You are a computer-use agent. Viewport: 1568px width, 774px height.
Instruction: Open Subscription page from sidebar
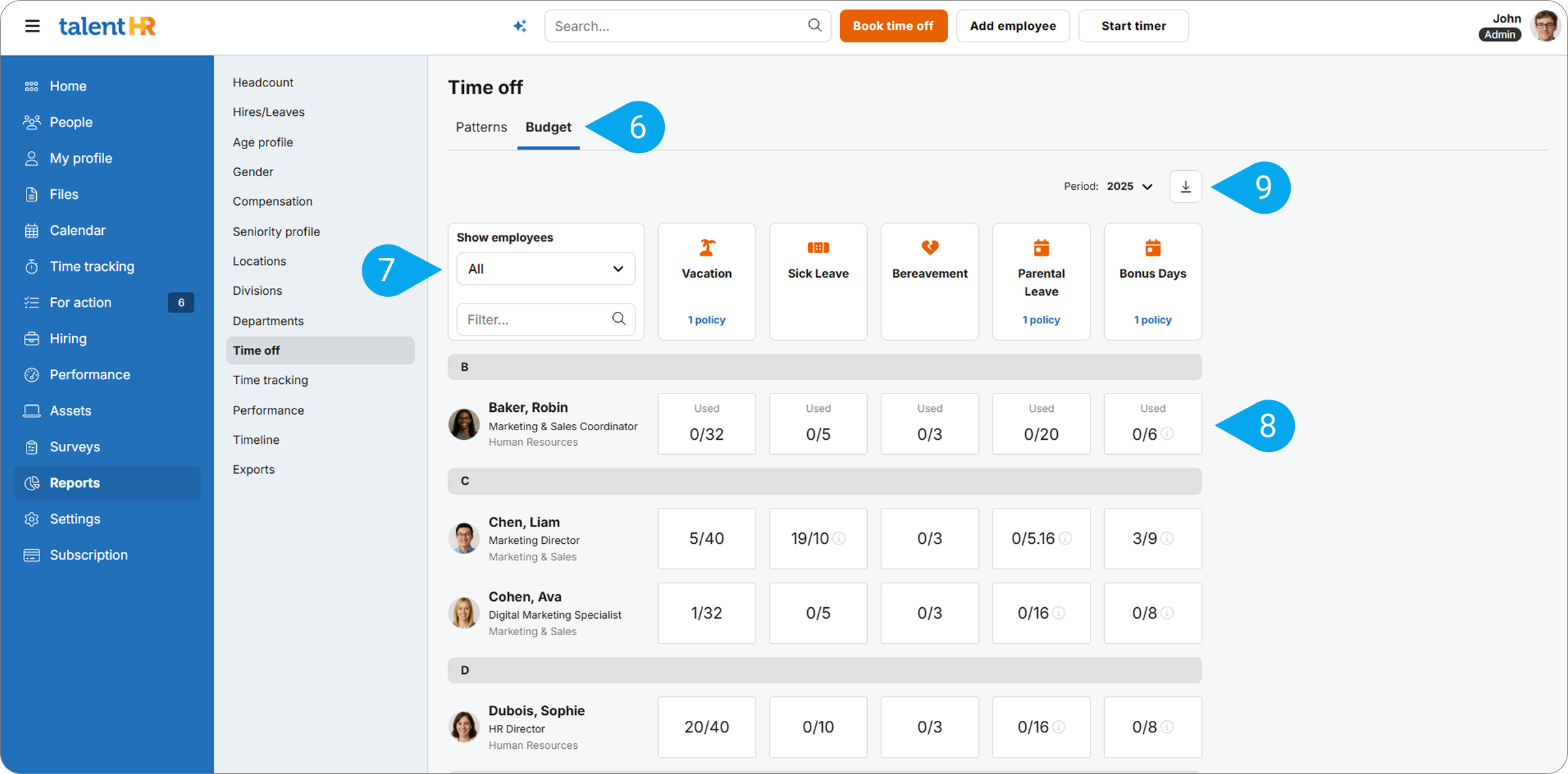88,555
